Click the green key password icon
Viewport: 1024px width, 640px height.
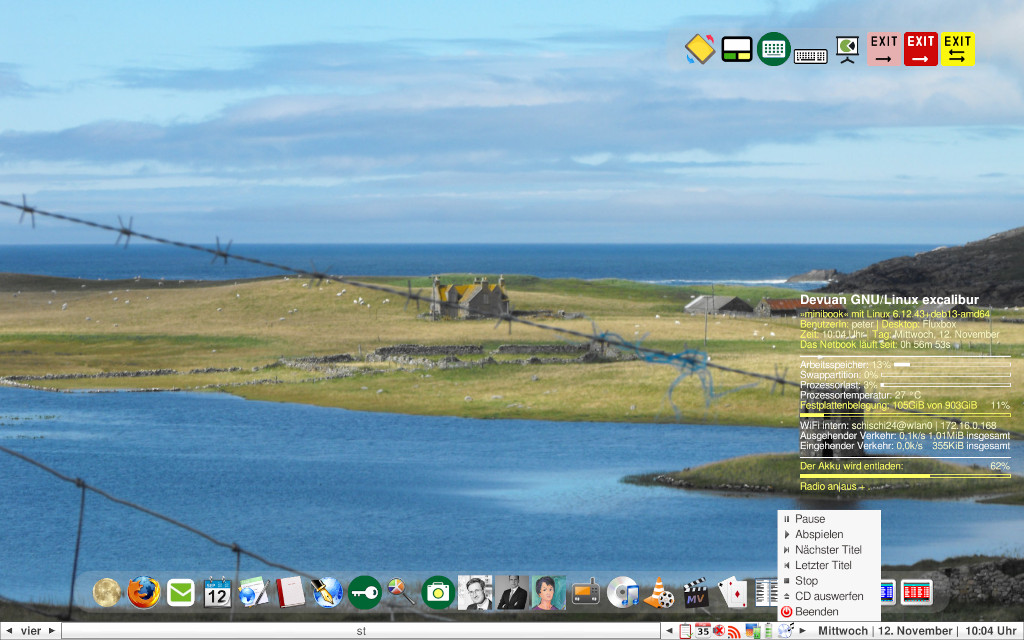point(364,593)
